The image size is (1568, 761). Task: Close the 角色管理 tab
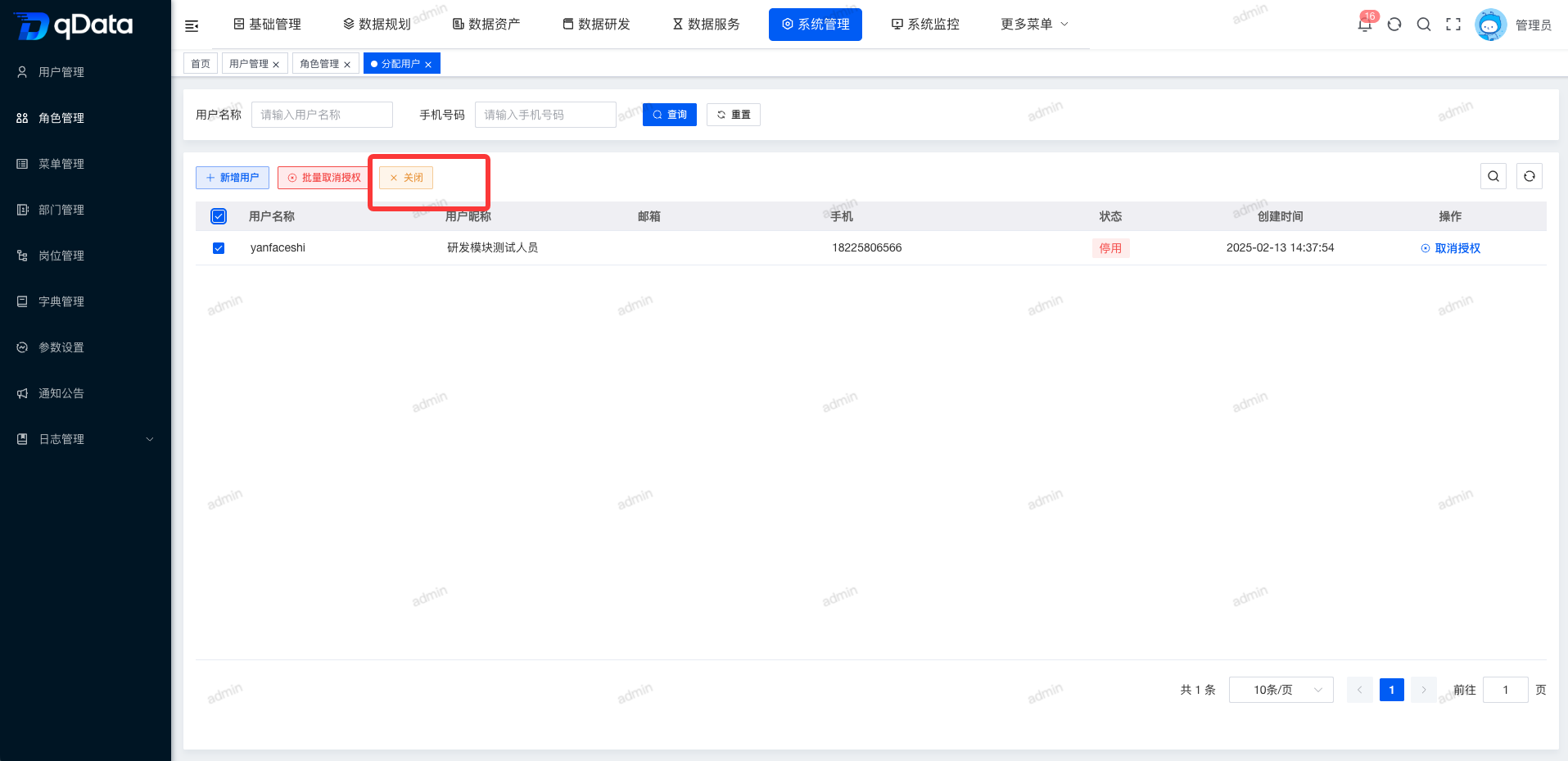click(x=347, y=65)
